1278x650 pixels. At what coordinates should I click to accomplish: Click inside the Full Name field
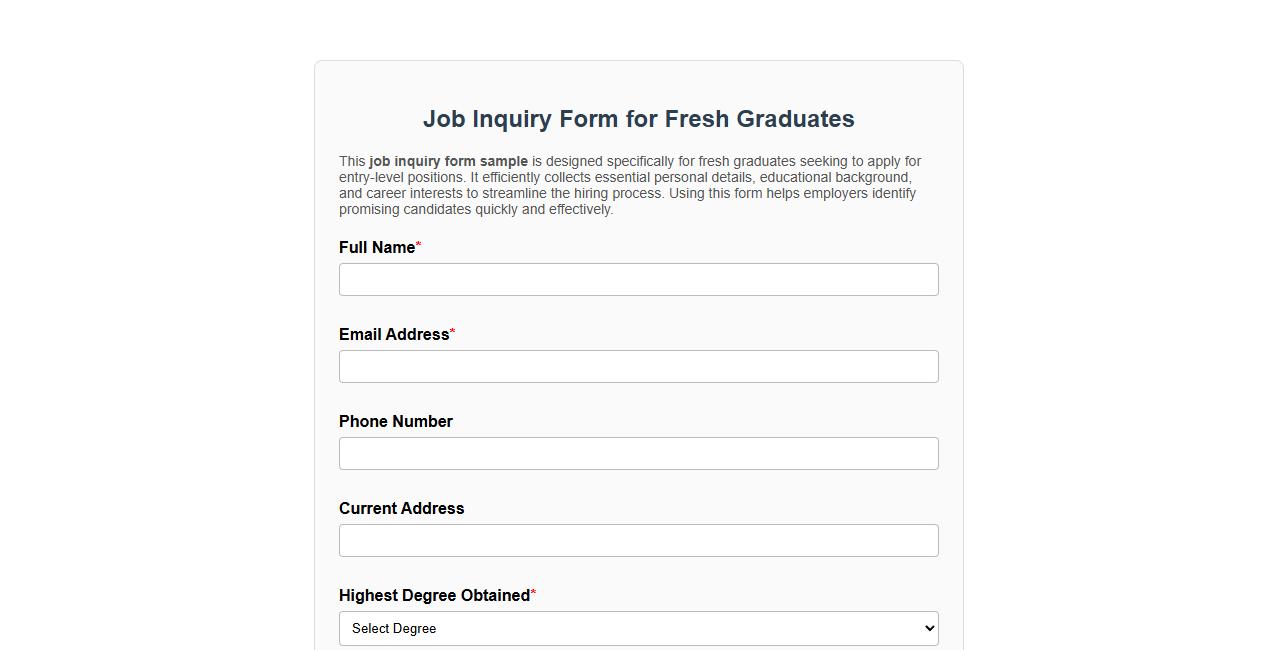click(x=638, y=279)
